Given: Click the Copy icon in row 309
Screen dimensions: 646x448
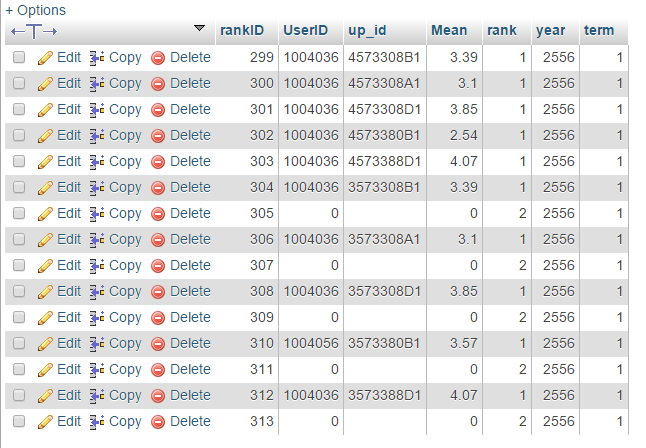Looking at the screenshot, I should pos(97,318).
